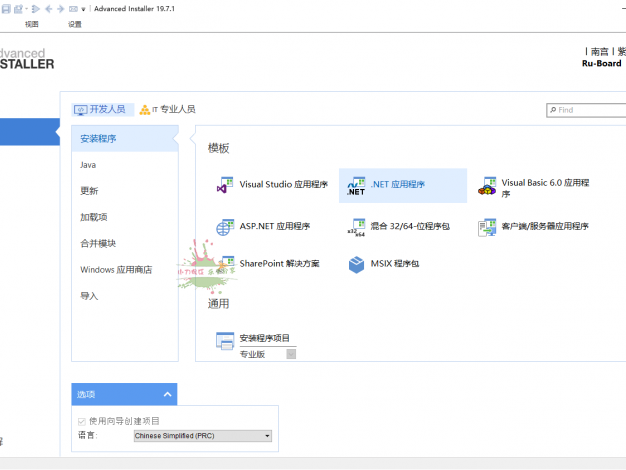Image resolution: width=626 pixels, height=470 pixels.
Task: Choose 安装程序项目 label
Action: pos(264,338)
